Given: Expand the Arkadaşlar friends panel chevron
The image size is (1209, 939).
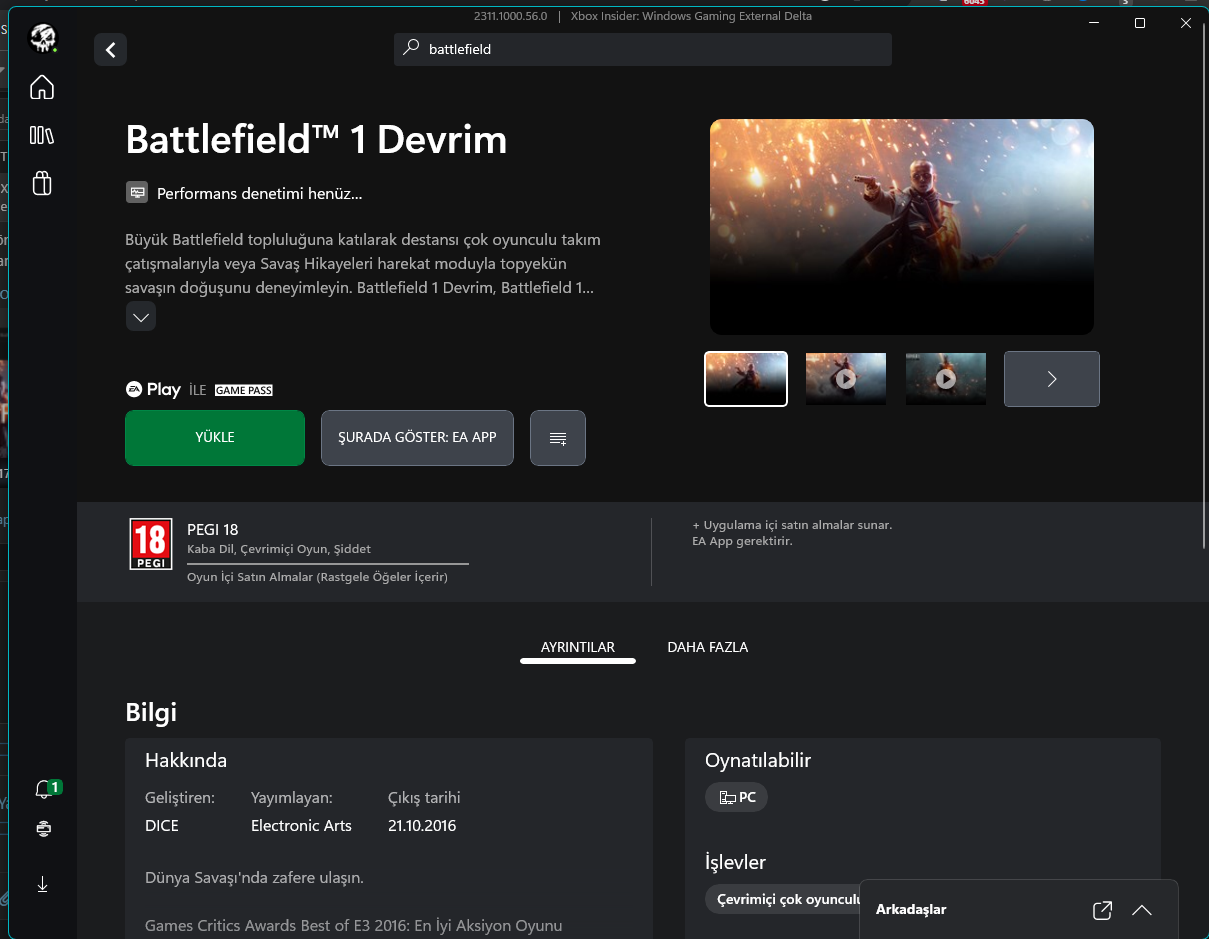Looking at the screenshot, I should [1142, 910].
